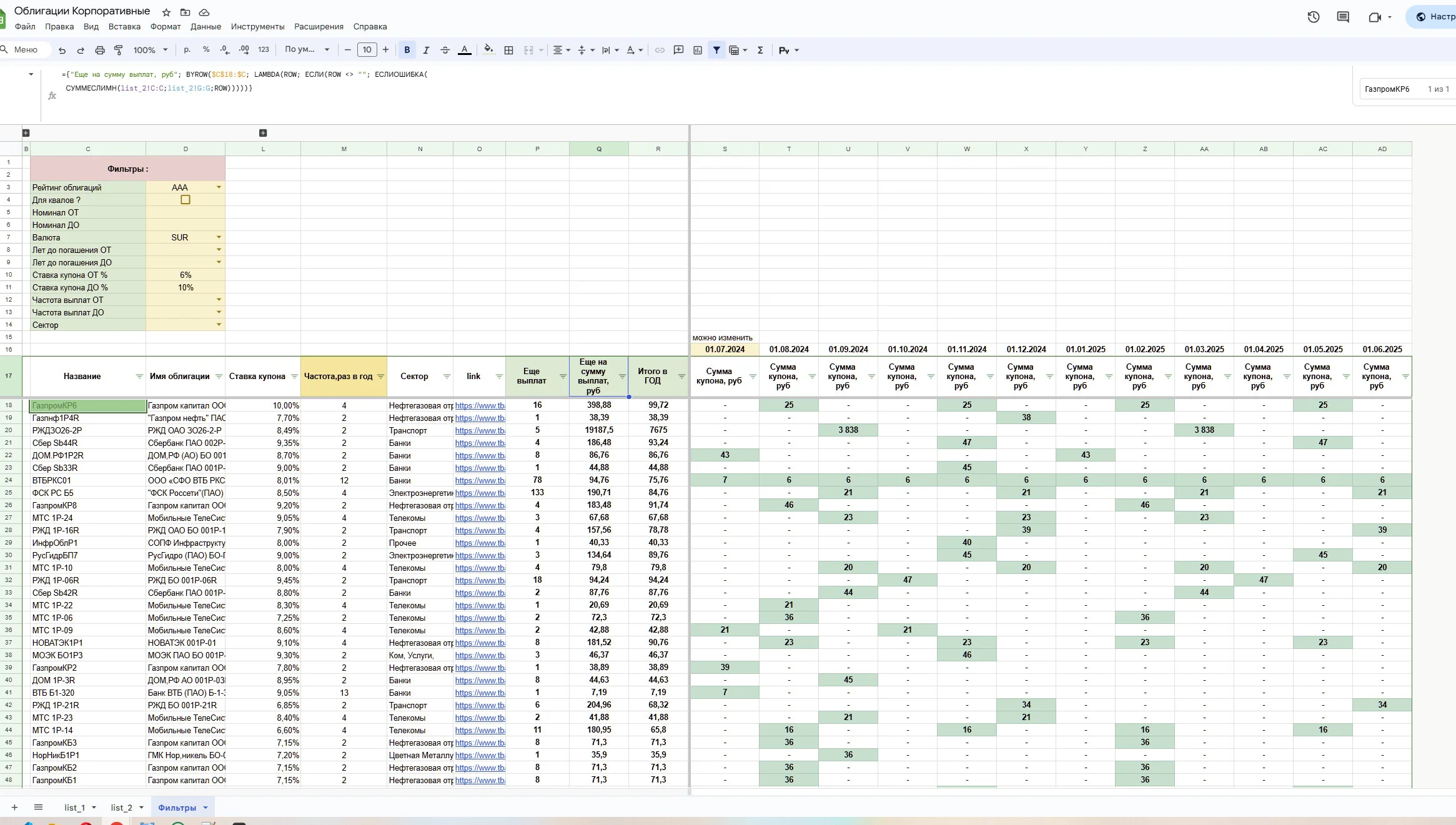Toggle the Для квалов checkbox

point(186,200)
